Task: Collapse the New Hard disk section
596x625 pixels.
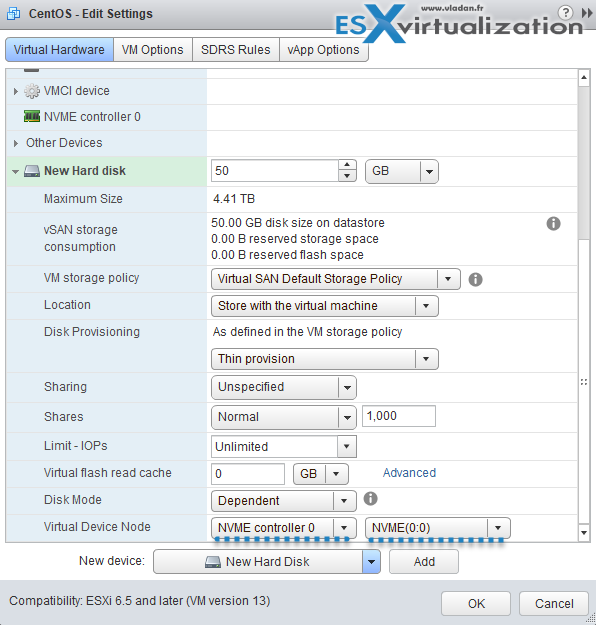Action: tap(16, 172)
